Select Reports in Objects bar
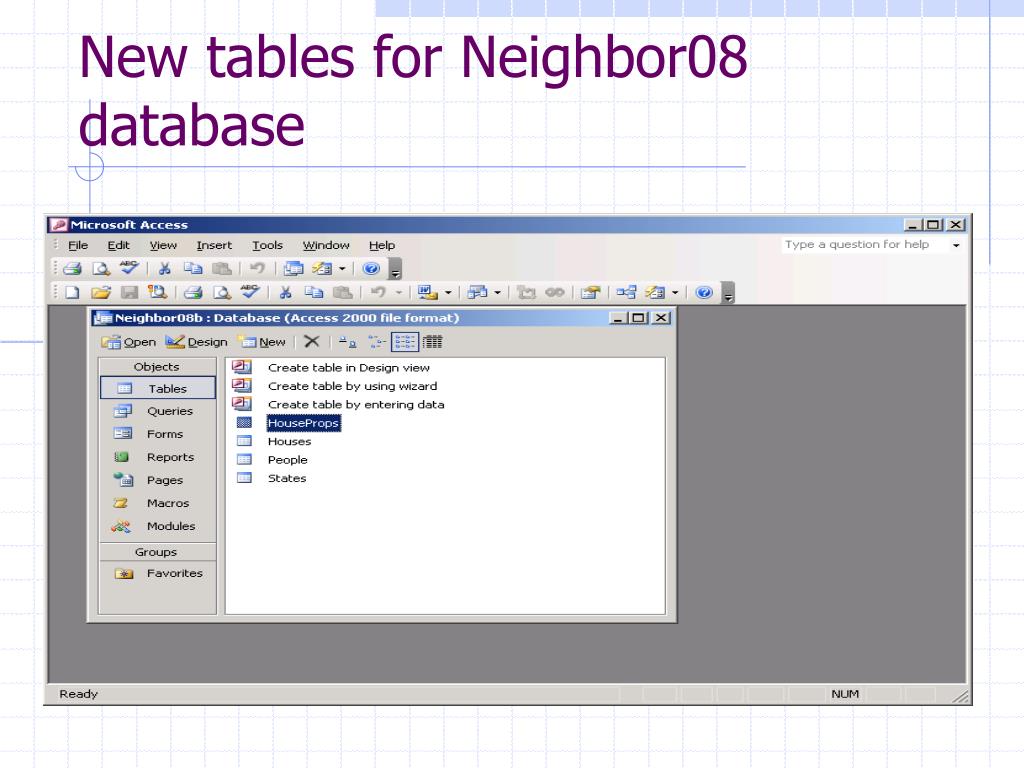 pyautogui.click(x=157, y=457)
